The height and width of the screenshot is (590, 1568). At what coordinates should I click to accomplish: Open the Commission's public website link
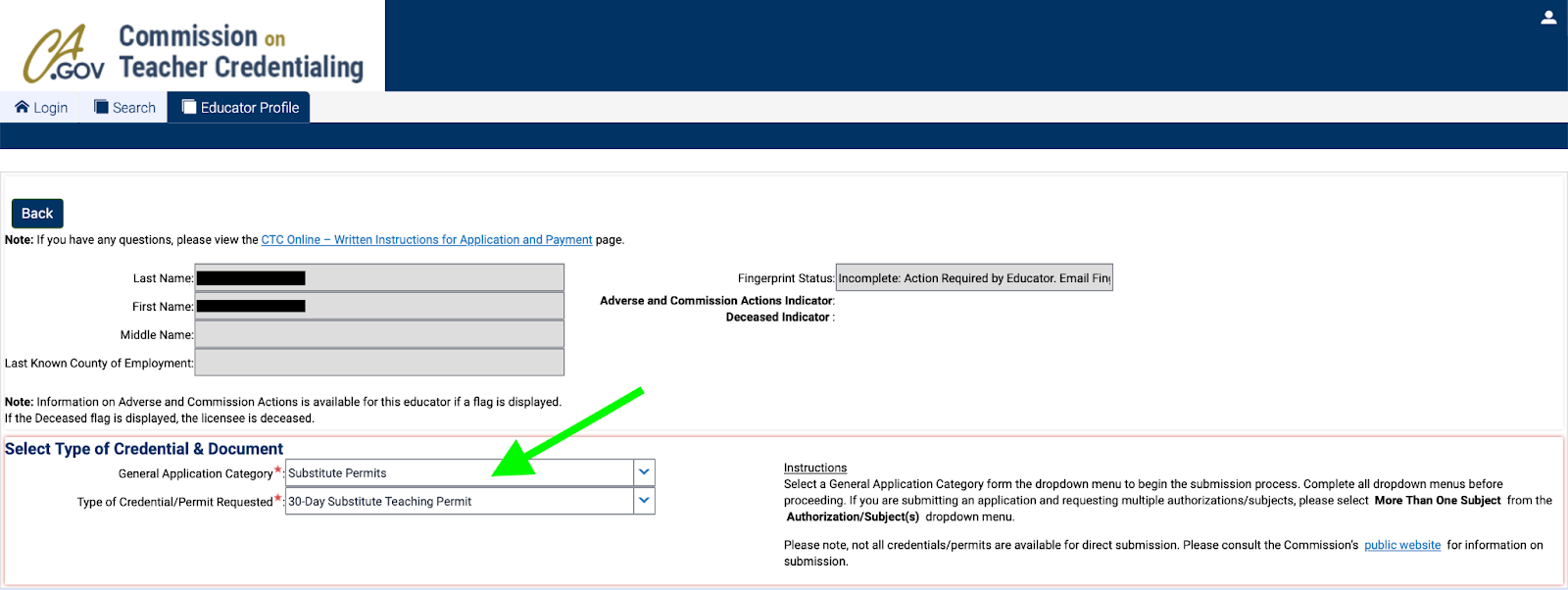click(x=1402, y=545)
